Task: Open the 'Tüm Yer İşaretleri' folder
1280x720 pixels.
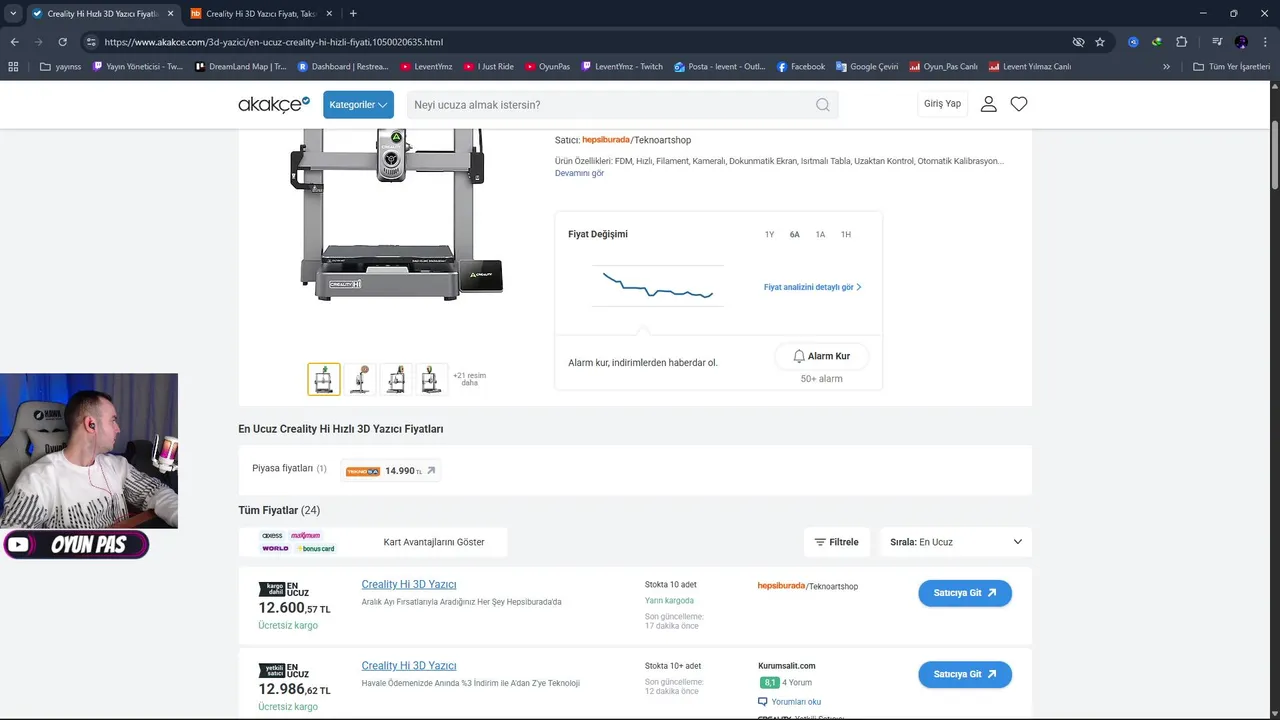Action: pyautogui.click(x=1231, y=67)
